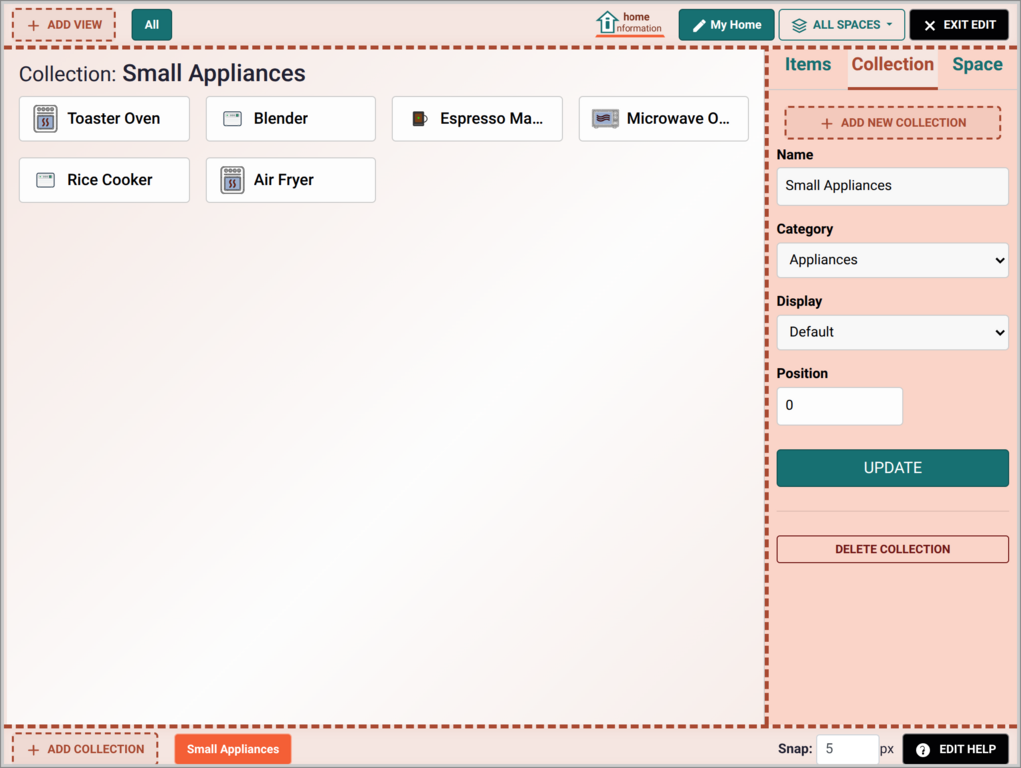Click the Exit Edit button label

pyautogui.click(x=970, y=25)
